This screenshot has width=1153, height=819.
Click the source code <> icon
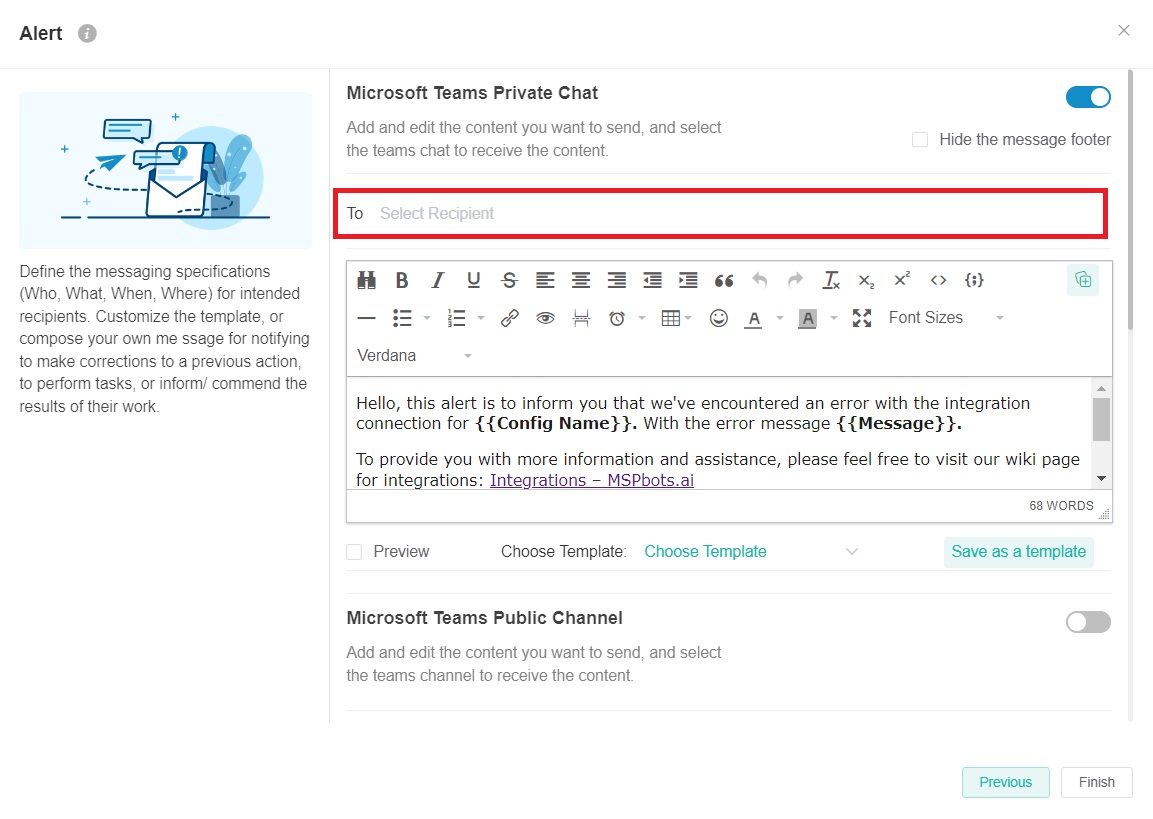tap(938, 281)
